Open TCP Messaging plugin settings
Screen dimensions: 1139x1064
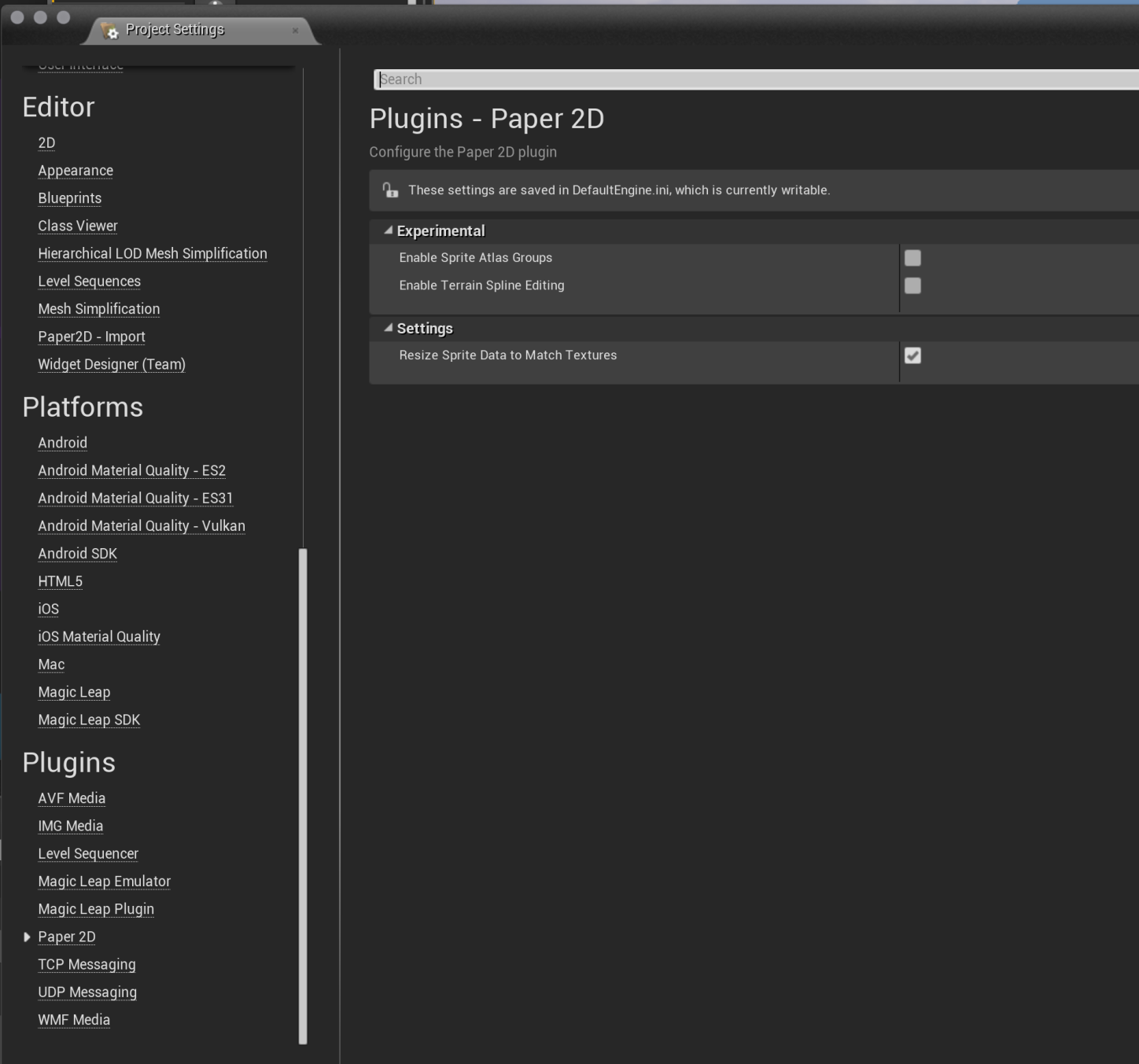tap(87, 964)
